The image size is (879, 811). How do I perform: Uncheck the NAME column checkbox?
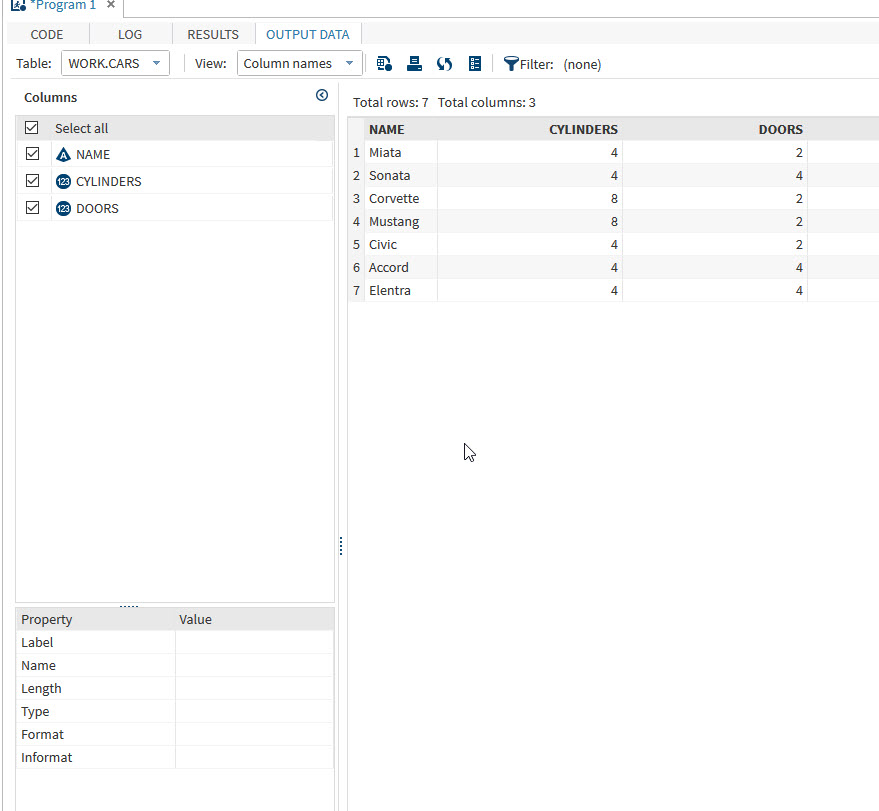[31, 153]
